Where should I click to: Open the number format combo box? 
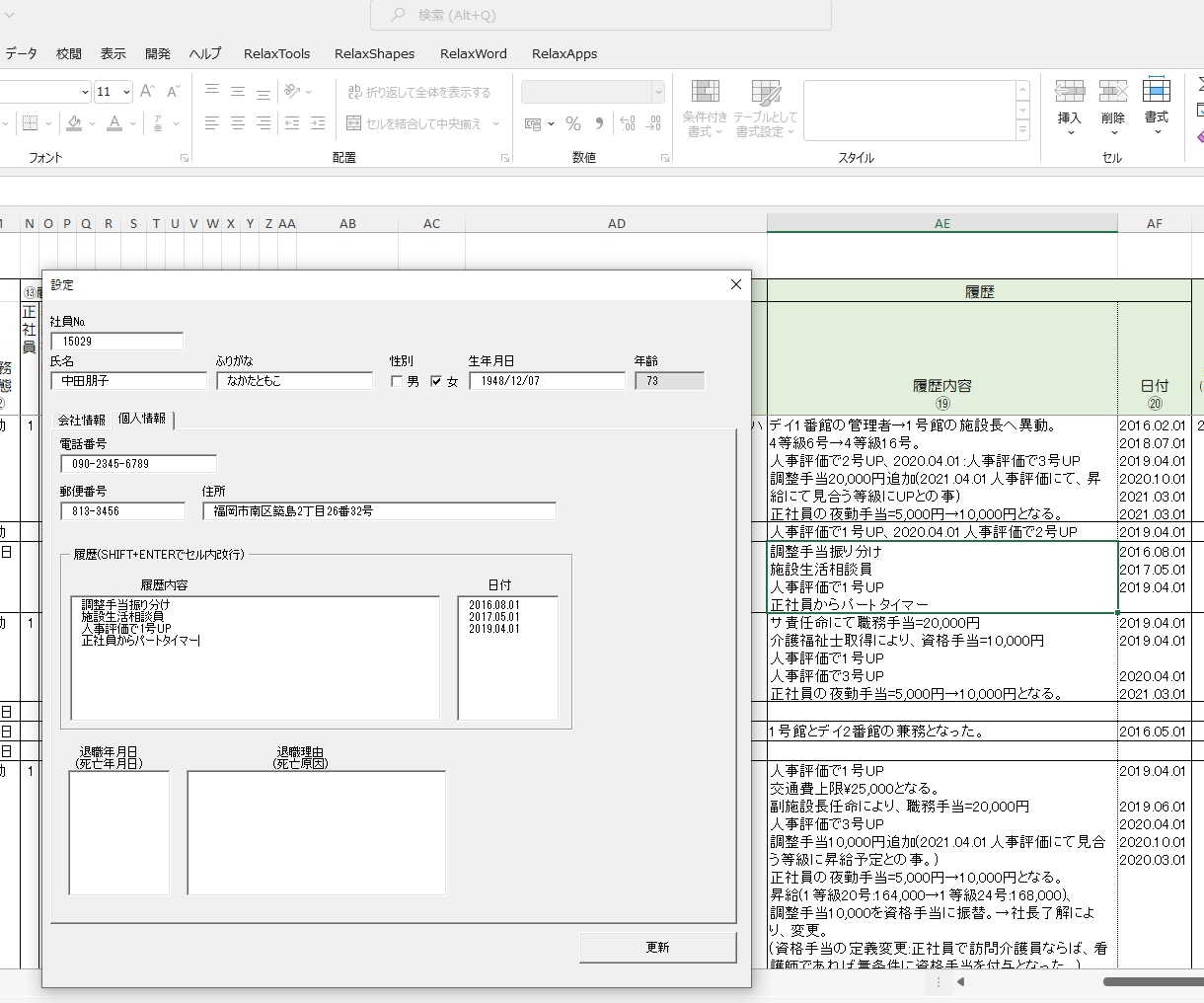[x=593, y=92]
